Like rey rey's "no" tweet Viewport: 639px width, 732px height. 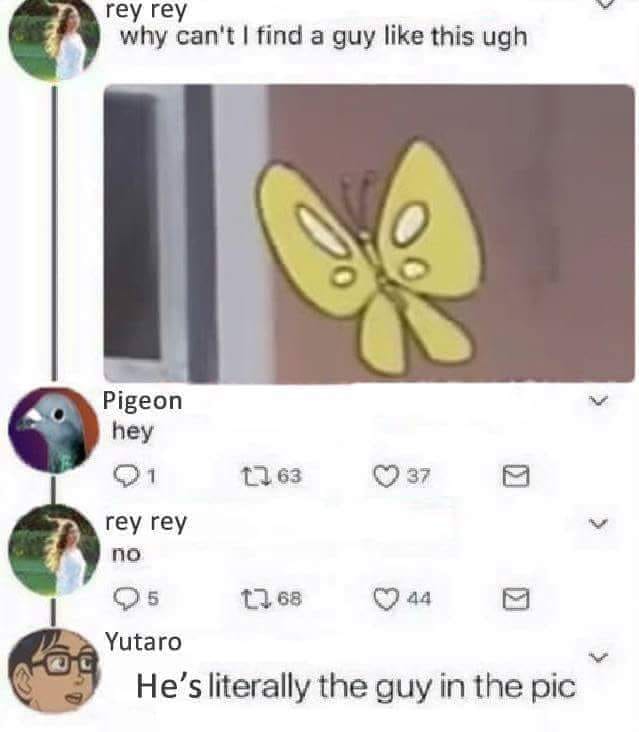386,599
